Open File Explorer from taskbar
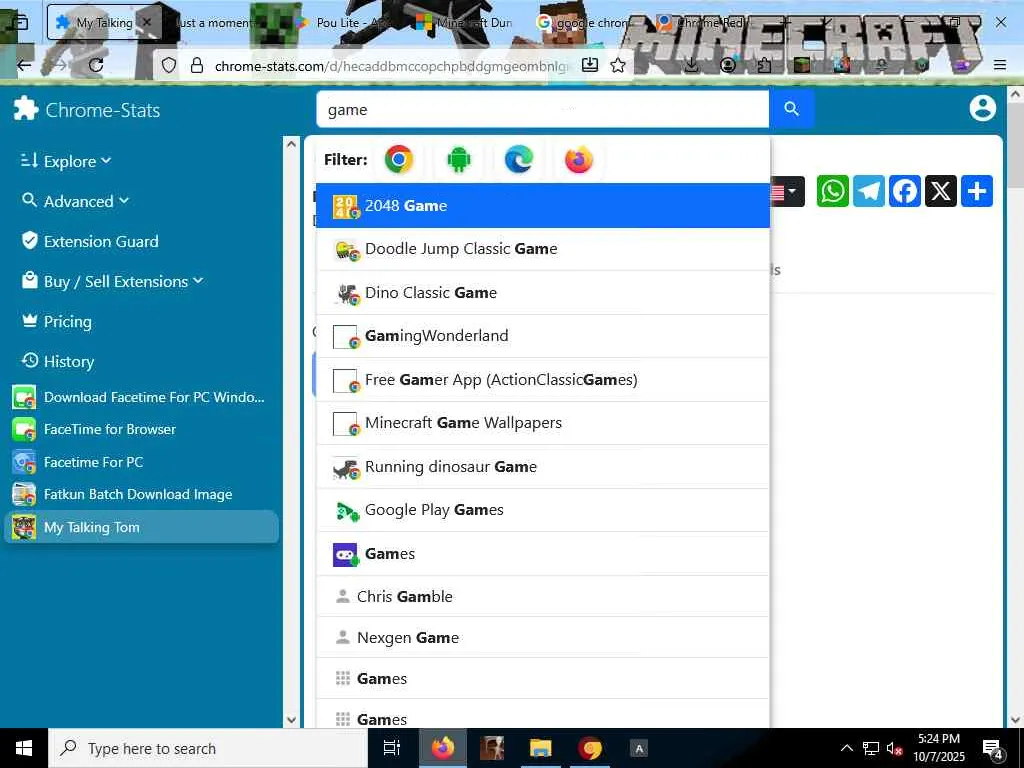The height and width of the screenshot is (768, 1024). (541, 748)
